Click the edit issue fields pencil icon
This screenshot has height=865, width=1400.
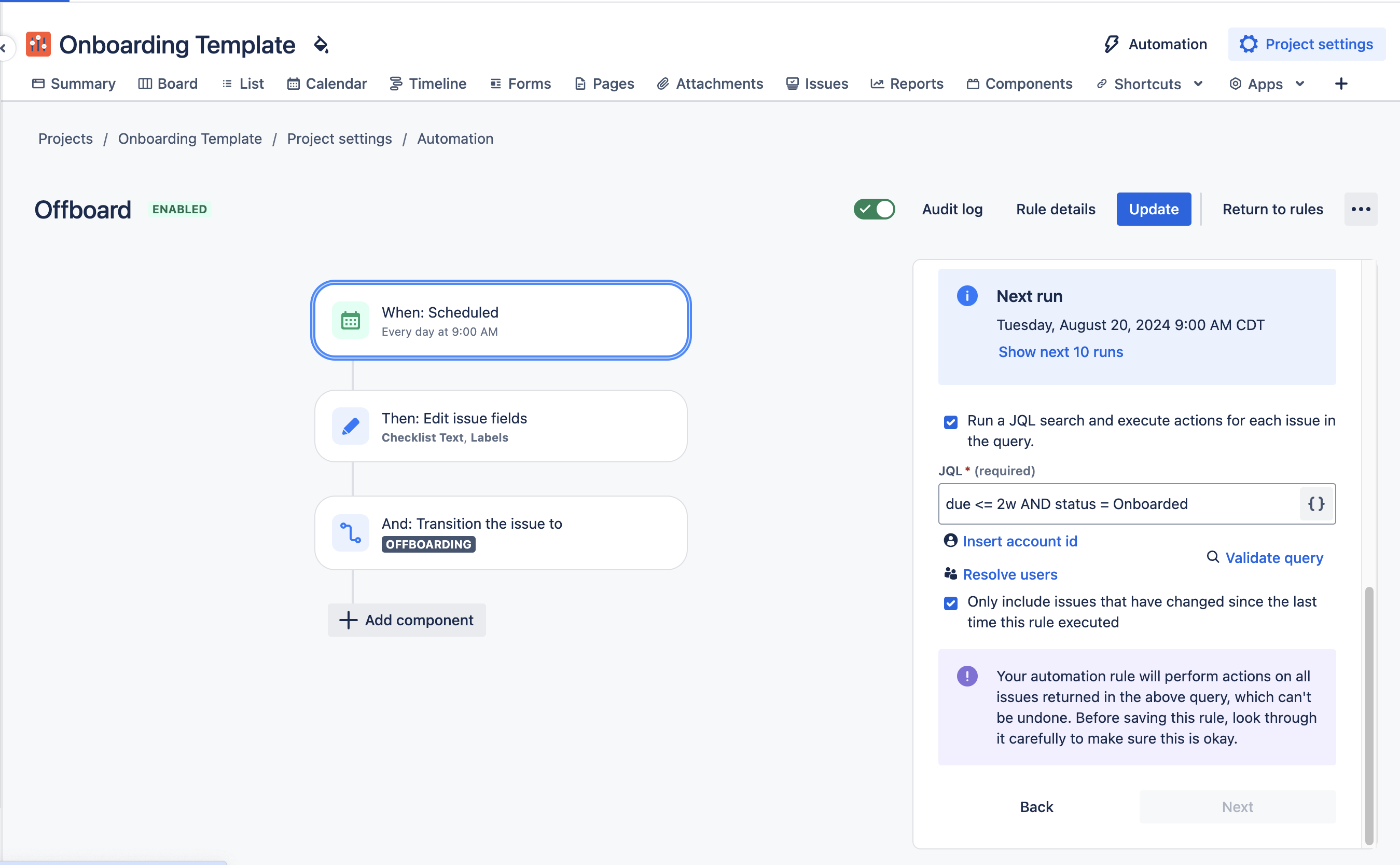(350, 426)
